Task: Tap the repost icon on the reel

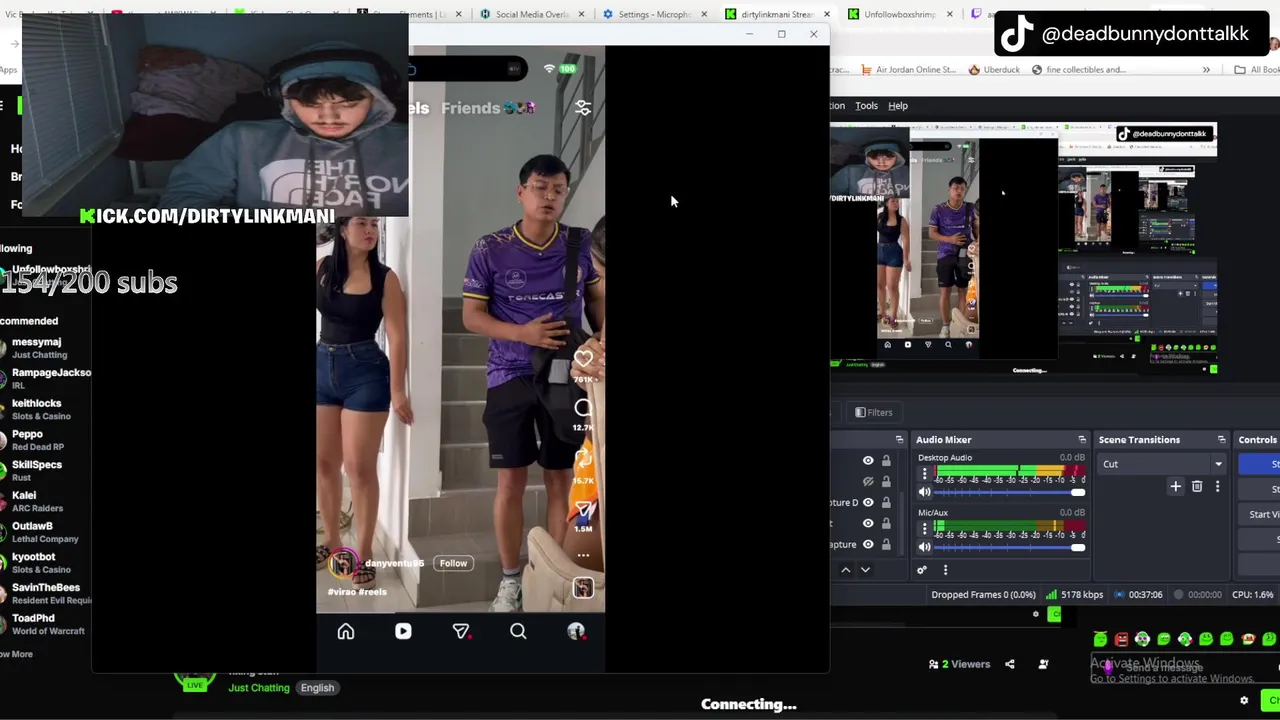Action: (583, 459)
